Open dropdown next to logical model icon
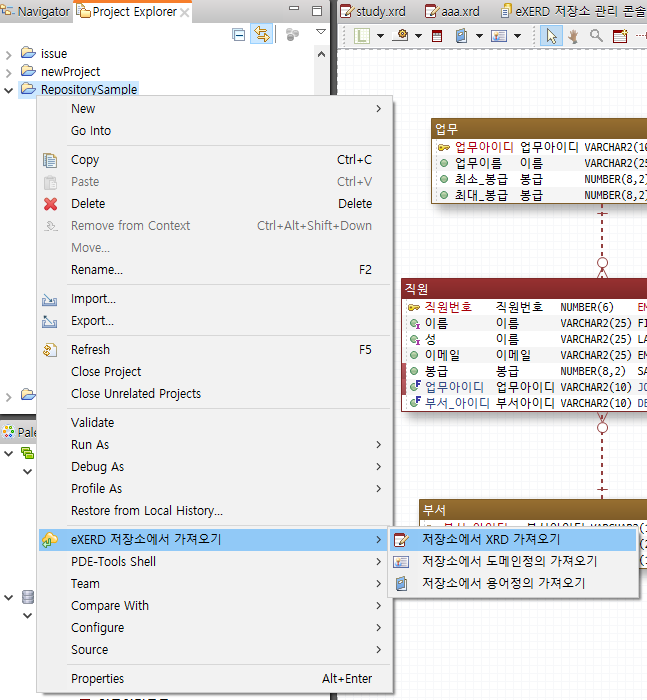The width and height of the screenshot is (647, 700). (380, 36)
